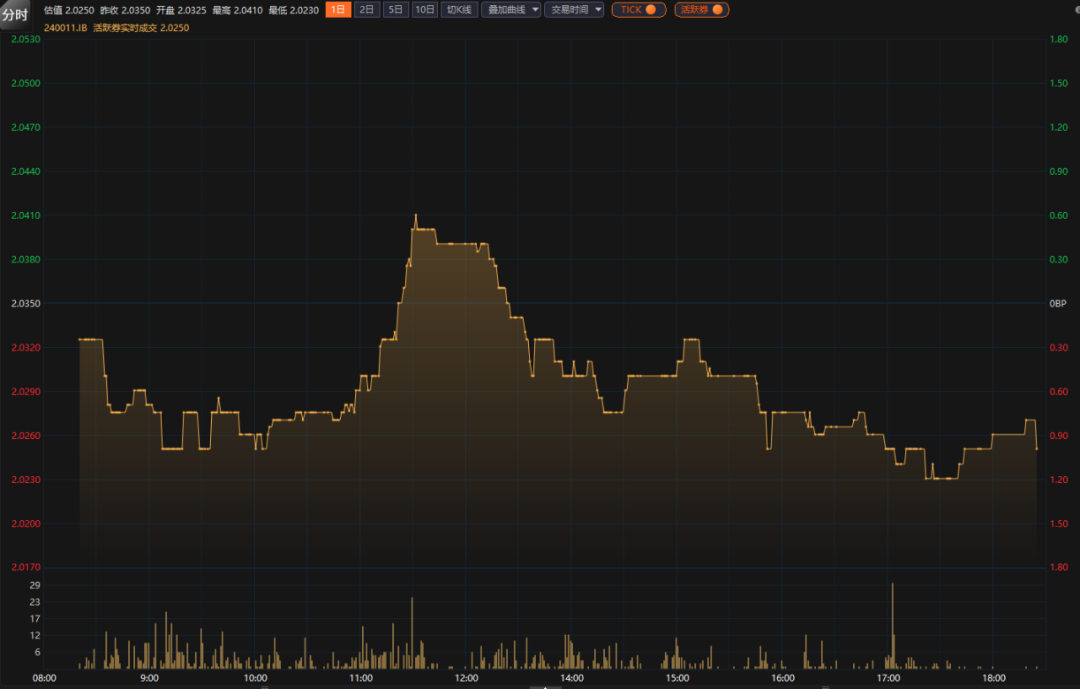The height and width of the screenshot is (689, 1080).
Task: Toggle the TICK switch
Action: pyautogui.click(x=638, y=9)
